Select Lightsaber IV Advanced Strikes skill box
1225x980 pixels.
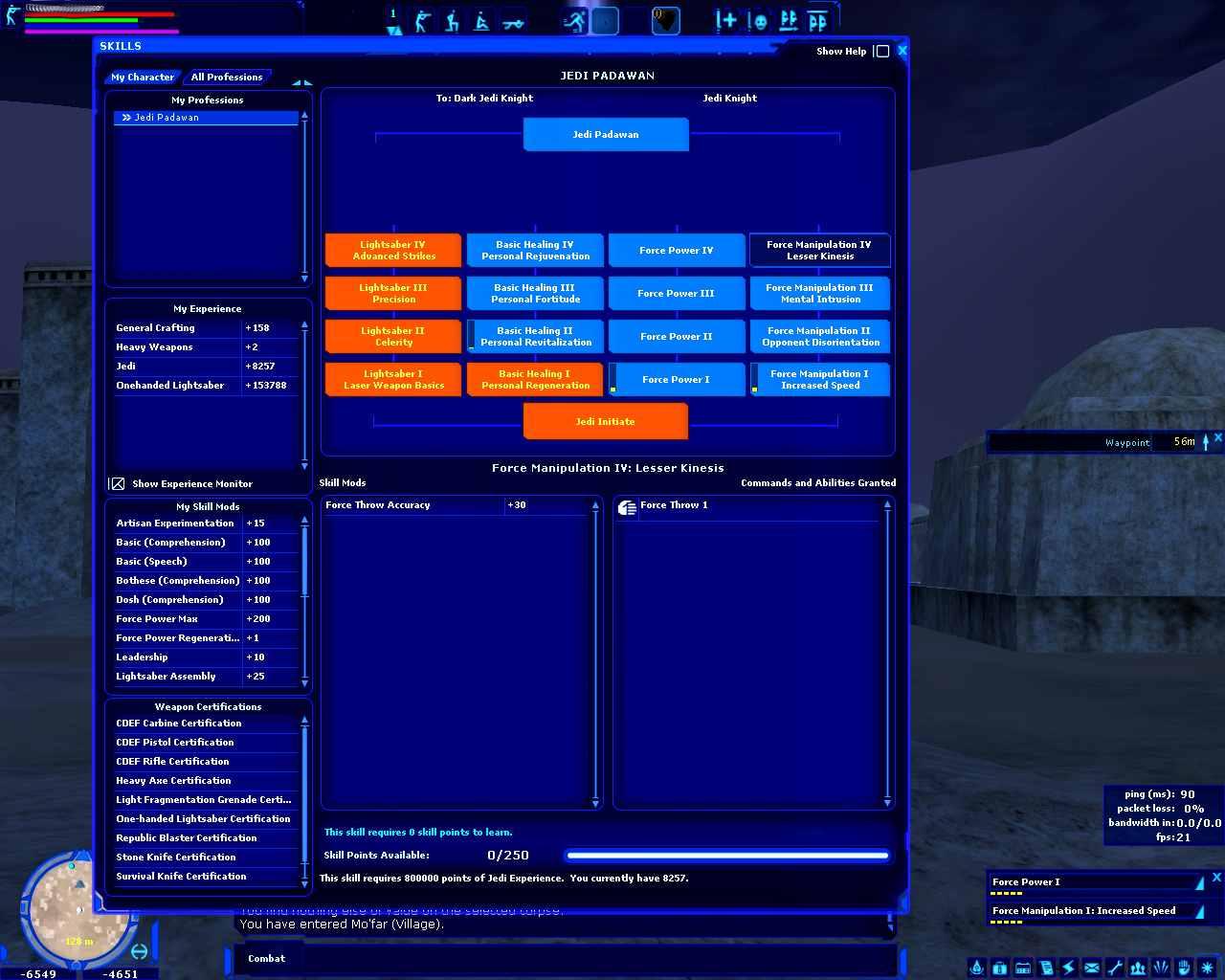(x=393, y=250)
